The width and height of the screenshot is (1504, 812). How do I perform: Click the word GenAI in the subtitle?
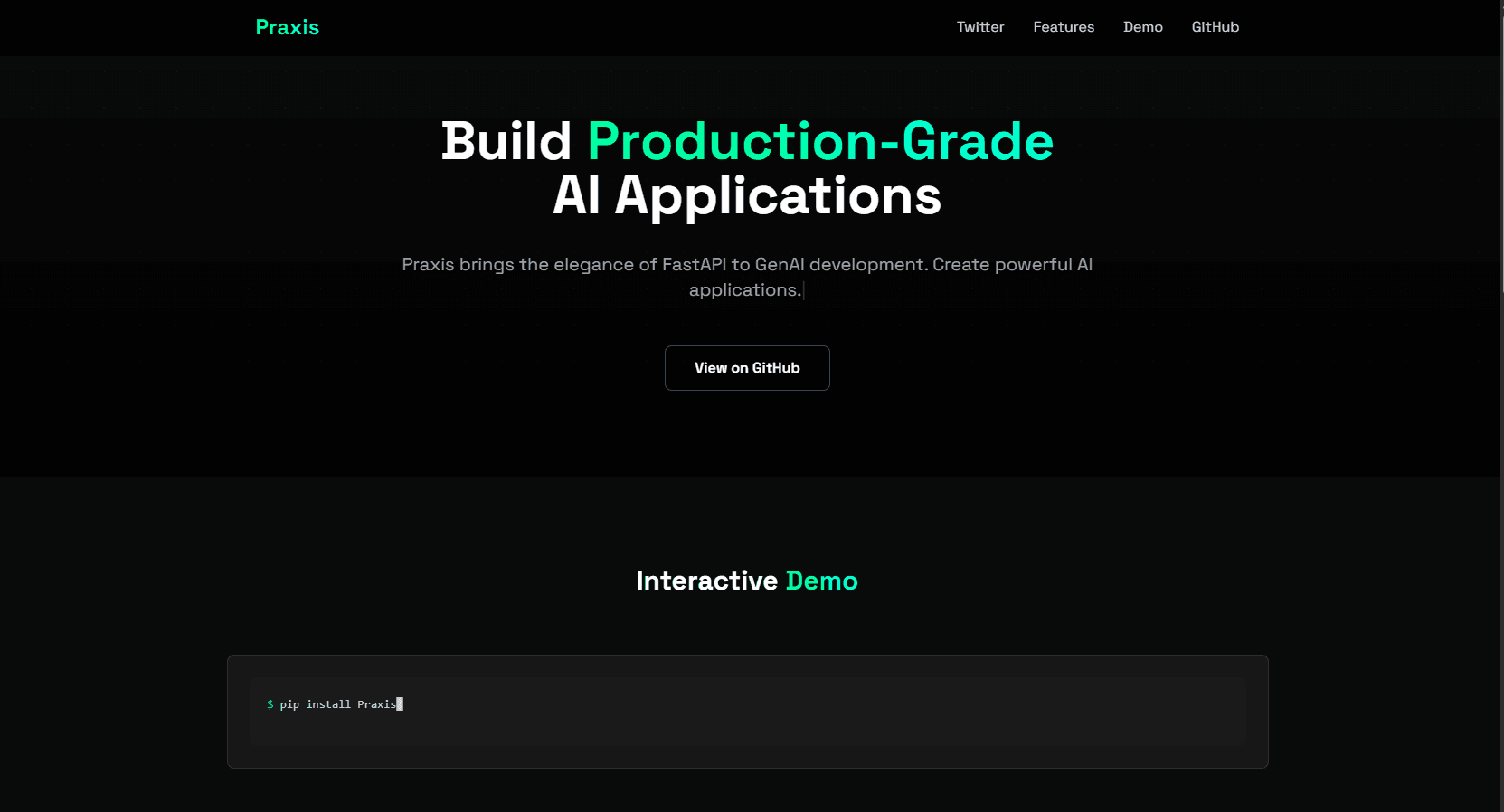[780, 264]
